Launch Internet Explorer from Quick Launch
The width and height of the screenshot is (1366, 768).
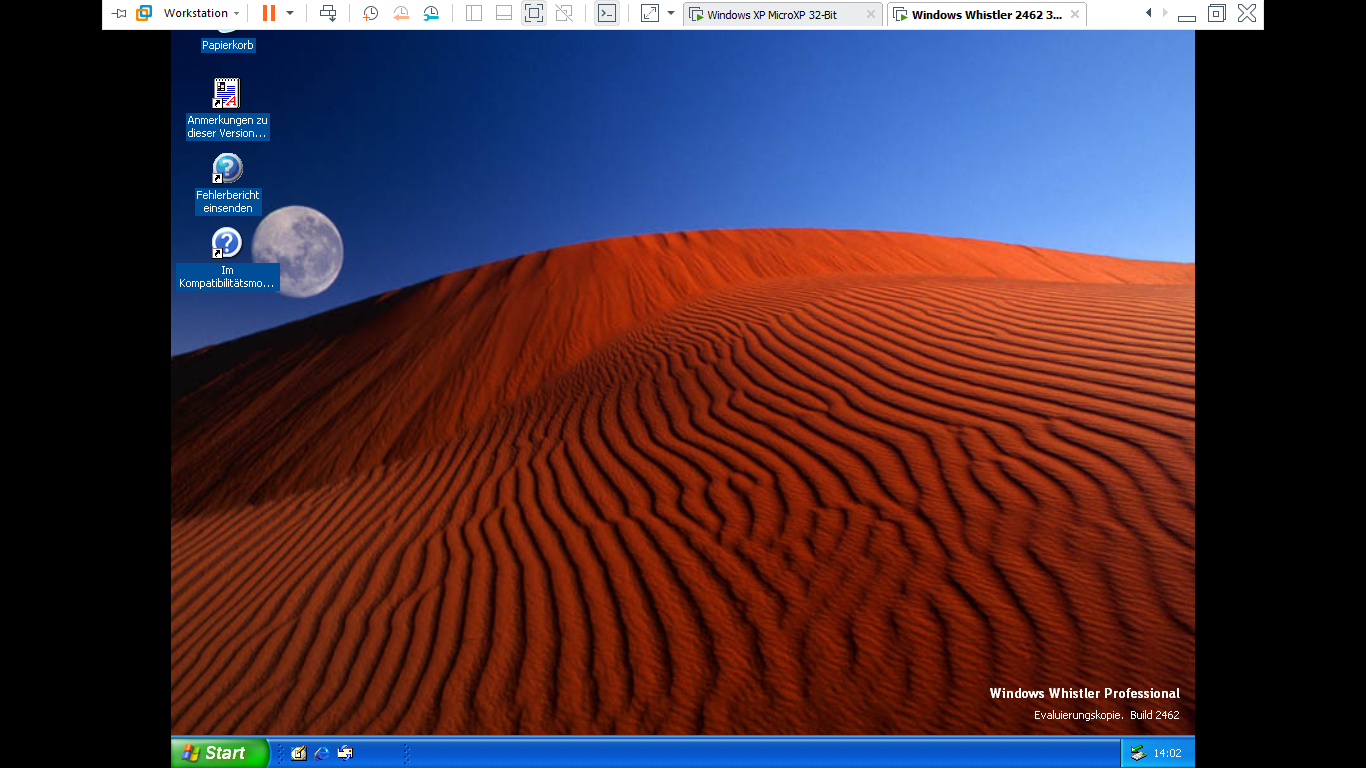[x=321, y=753]
